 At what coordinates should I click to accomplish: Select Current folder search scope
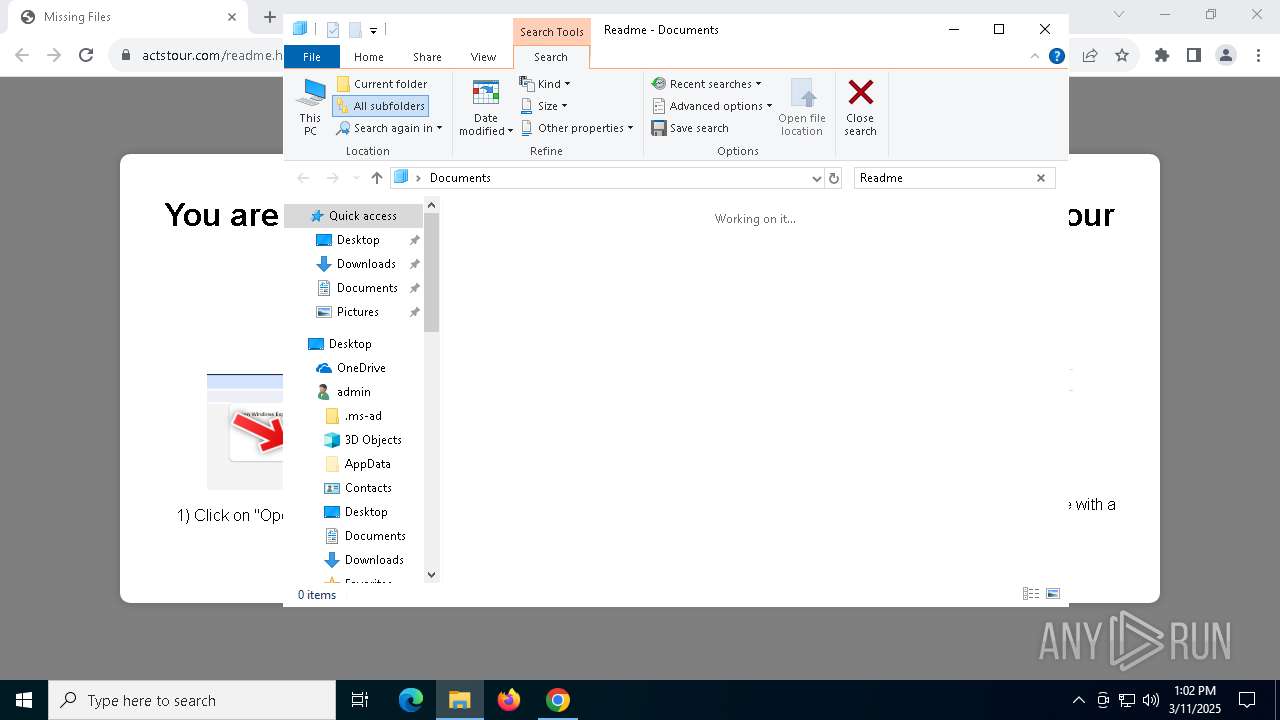coord(382,84)
